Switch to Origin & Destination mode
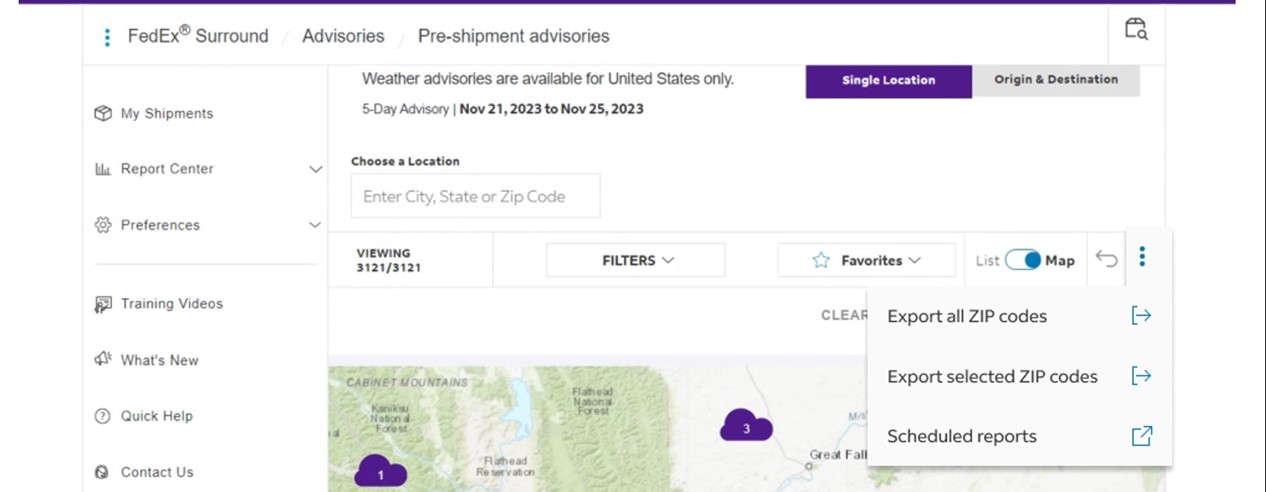The width and height of the screenshot is (1266, 492). point(1056,80)
